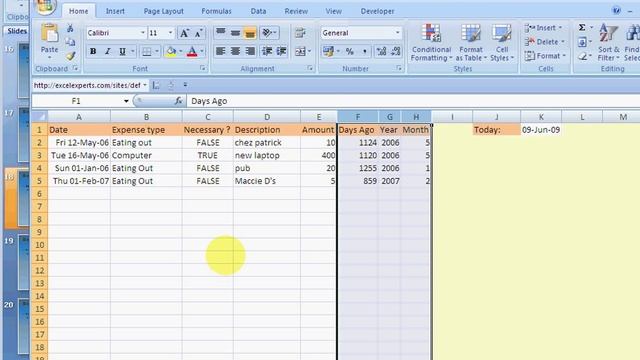Click the Select All corner button
Screen dimensions: 640x360
tap(40, 117)
